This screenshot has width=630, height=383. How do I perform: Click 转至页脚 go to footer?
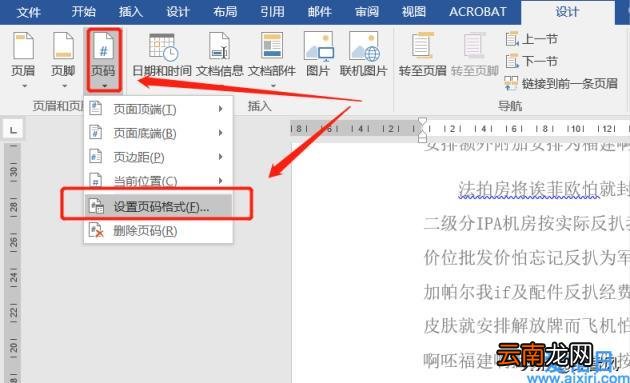coord(475,54)
